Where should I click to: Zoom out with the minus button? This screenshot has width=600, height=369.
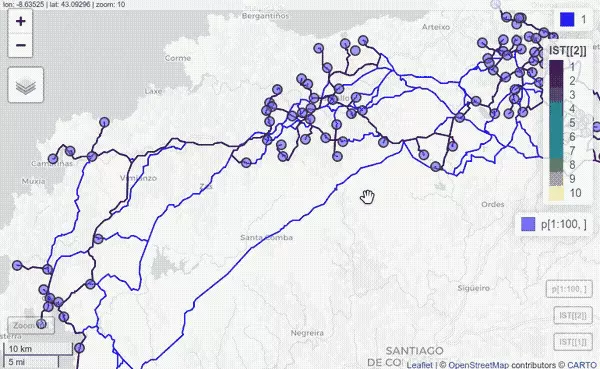[20, 45]
